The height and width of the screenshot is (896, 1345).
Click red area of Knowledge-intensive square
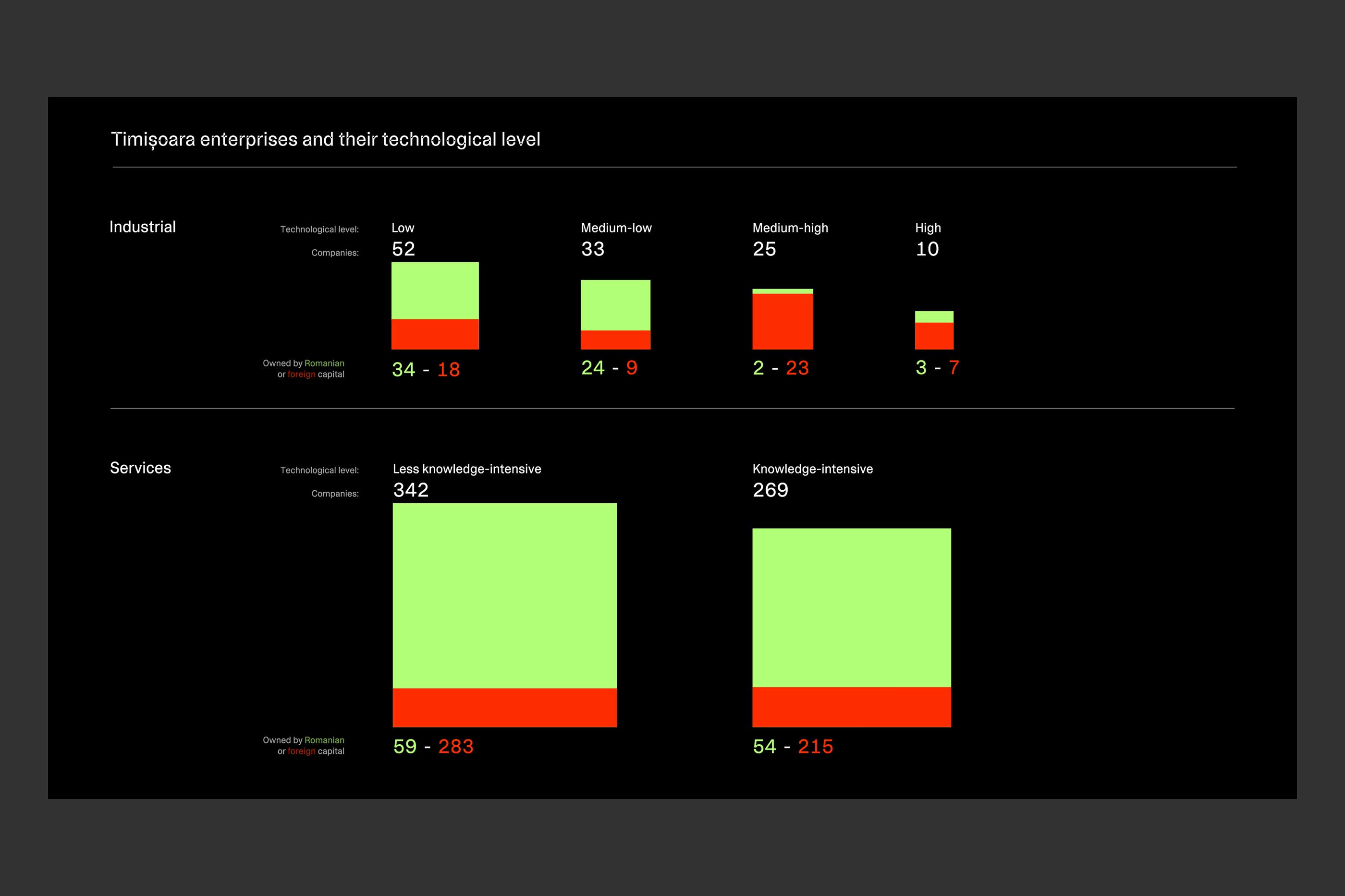[851, 707]
